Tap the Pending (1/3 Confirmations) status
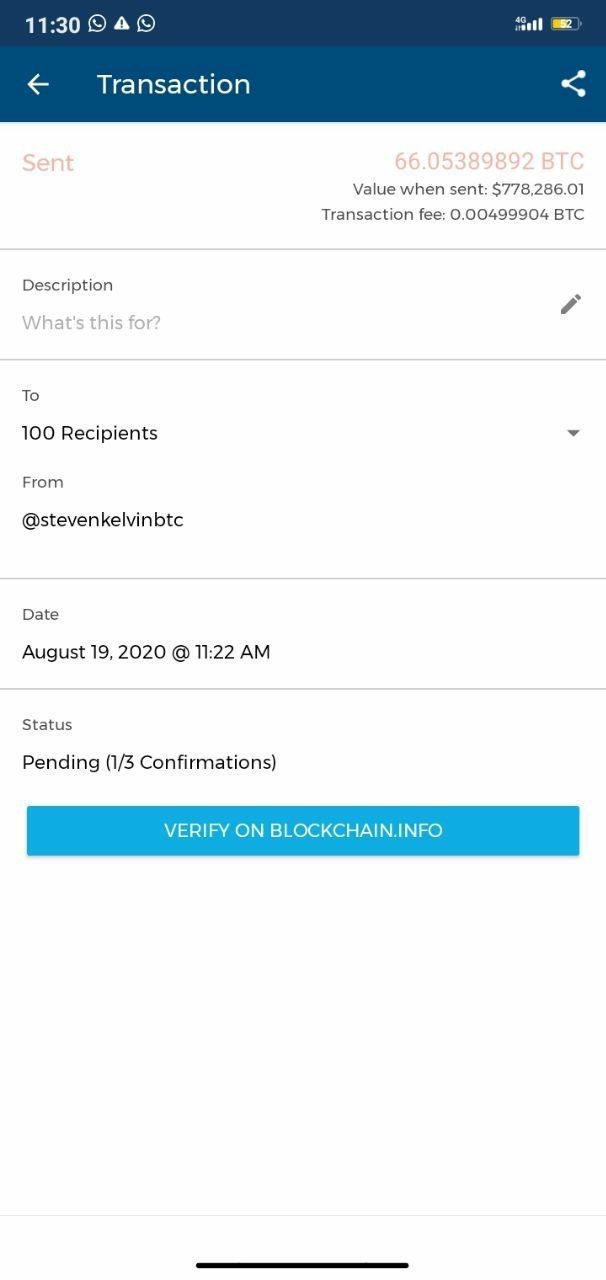 pos(149,762)
